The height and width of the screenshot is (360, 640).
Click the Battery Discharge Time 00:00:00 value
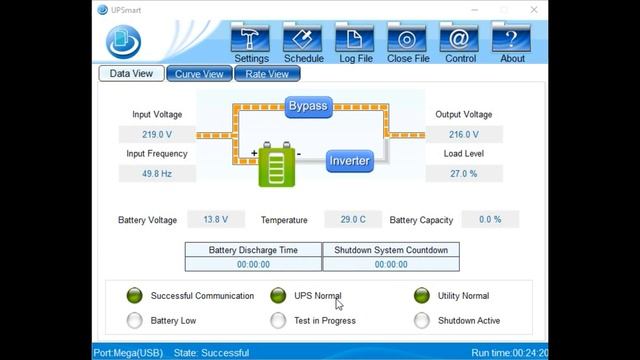click(253, 264)
